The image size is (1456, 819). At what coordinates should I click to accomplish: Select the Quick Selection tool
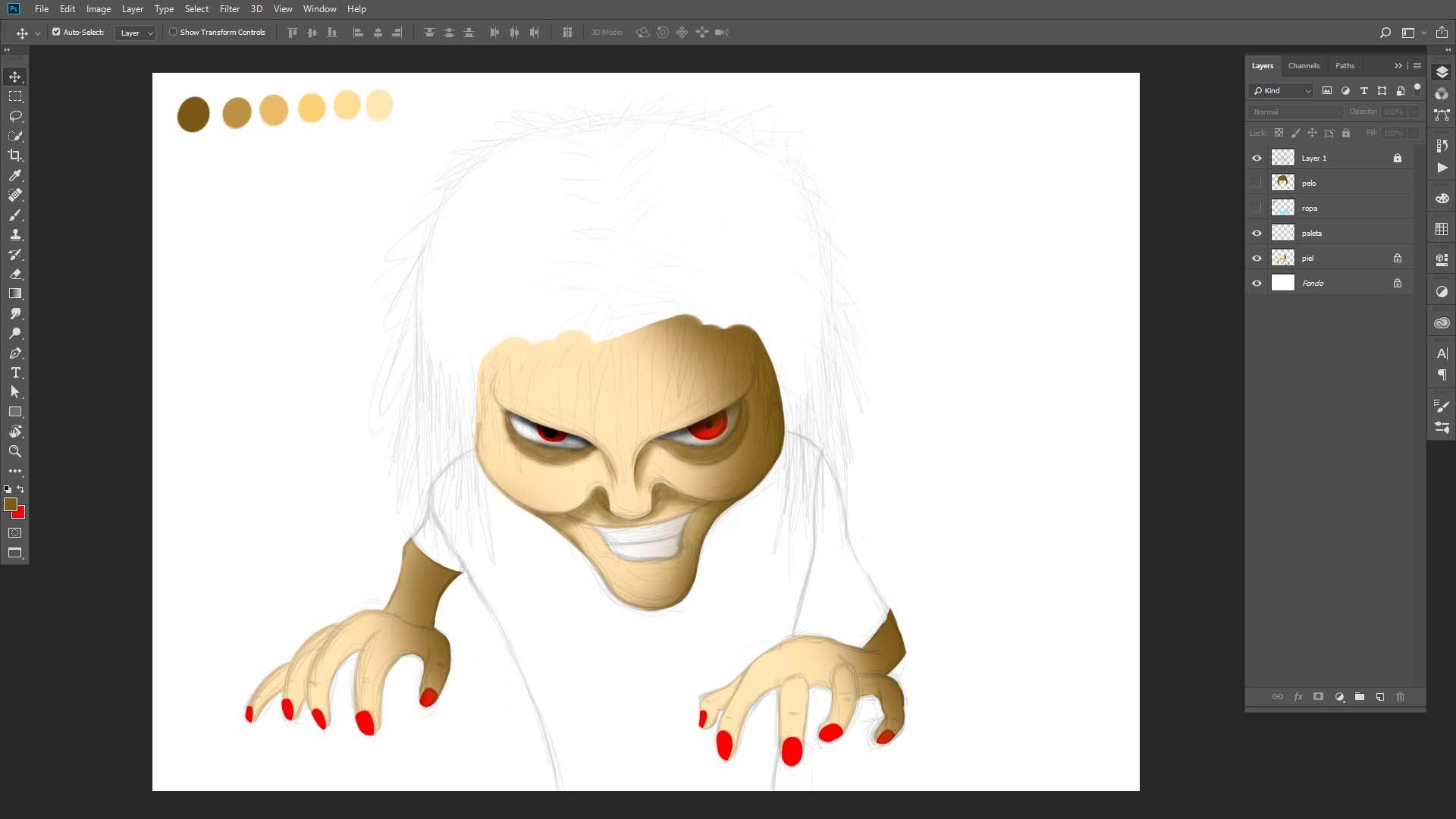(x=15, y=136)
